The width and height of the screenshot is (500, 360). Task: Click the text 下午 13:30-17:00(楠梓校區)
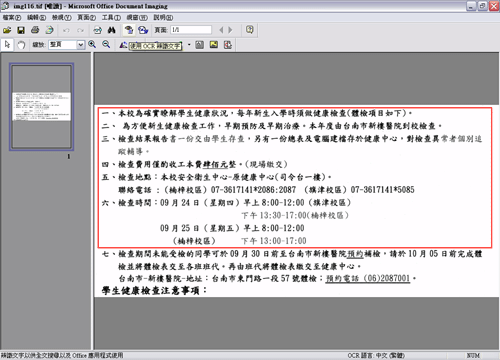point(295,215)
